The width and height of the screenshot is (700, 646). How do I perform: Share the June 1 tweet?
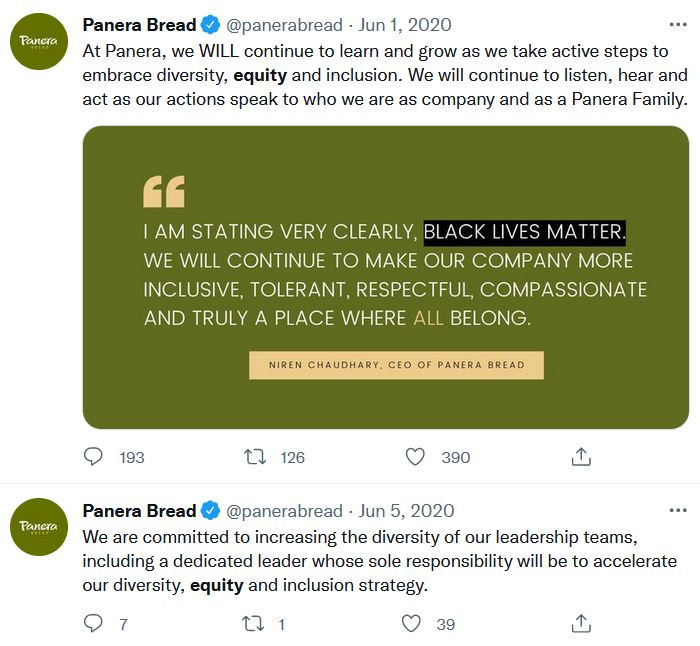click(x=580, y=457)
